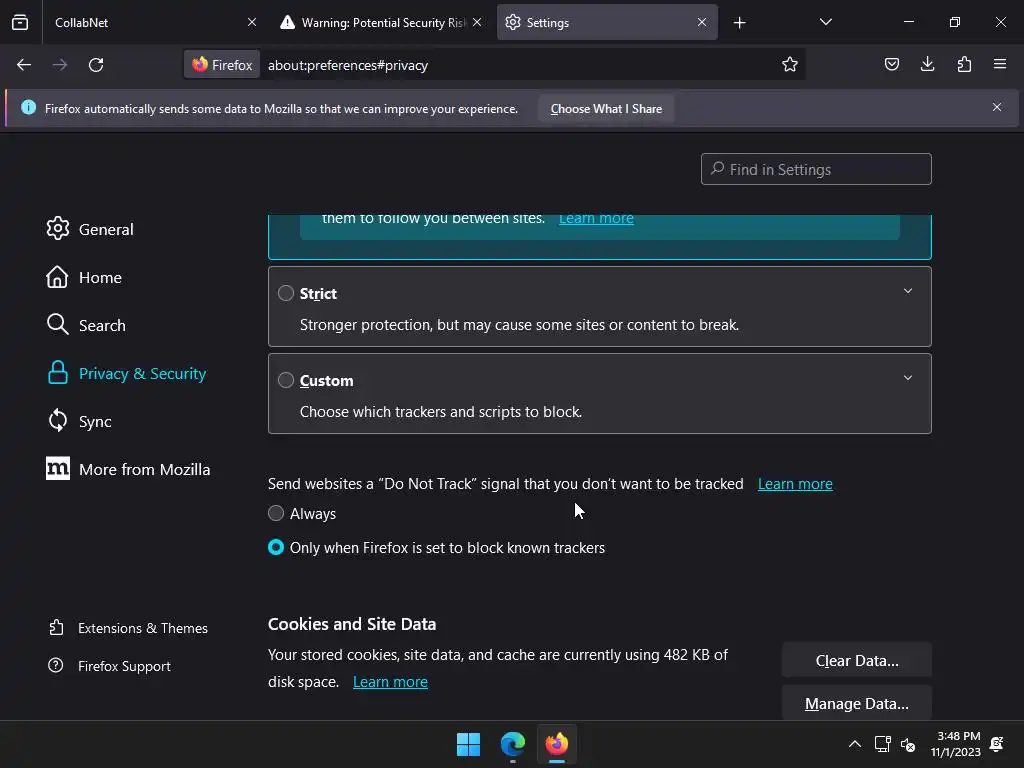Open the Extensions puzzle icon
1024x768 pixels.
pyautogui.click(x=964, y=64)
